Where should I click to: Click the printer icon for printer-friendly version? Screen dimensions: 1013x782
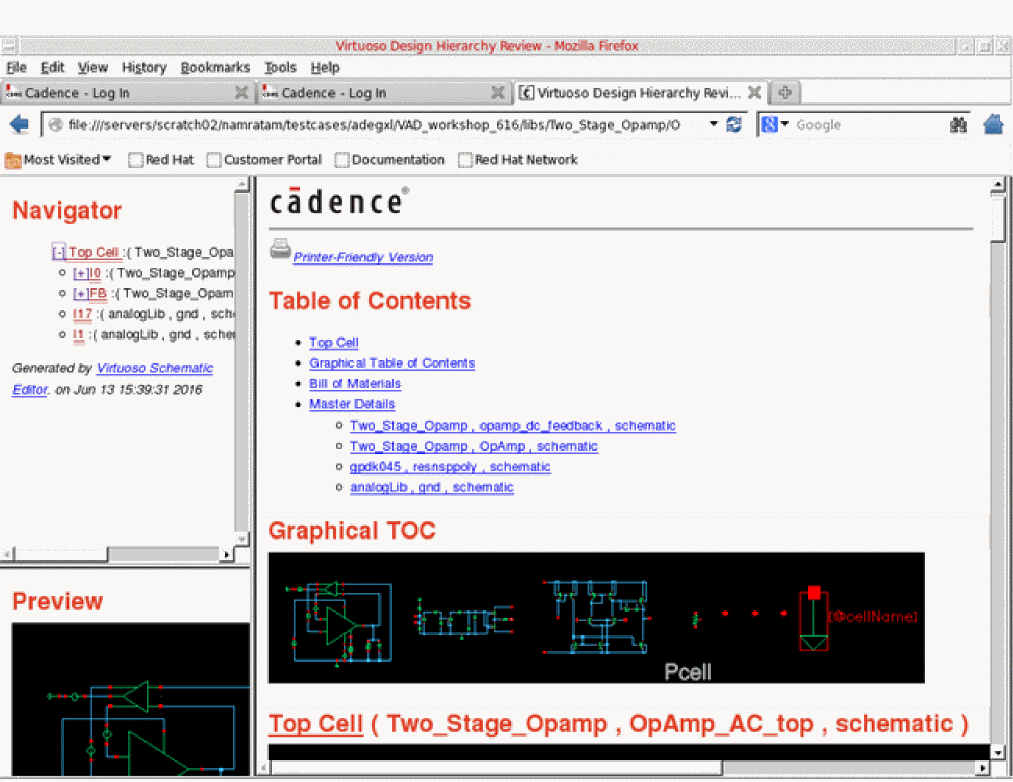(280, 248)
